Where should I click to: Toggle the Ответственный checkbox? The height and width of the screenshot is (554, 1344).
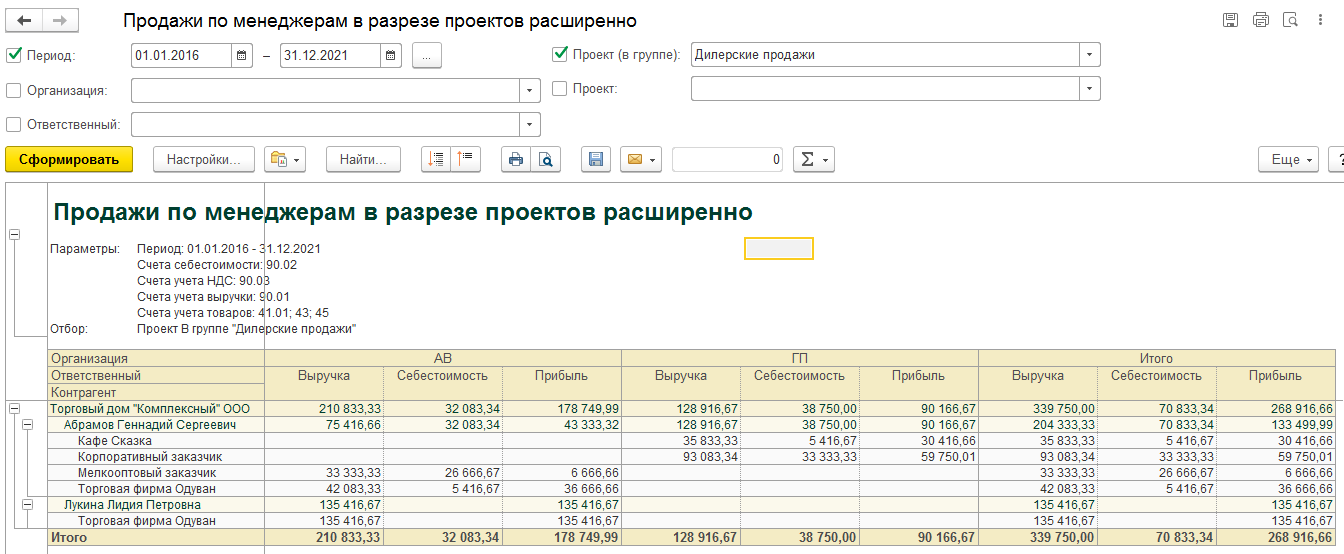tap(14, 125)
